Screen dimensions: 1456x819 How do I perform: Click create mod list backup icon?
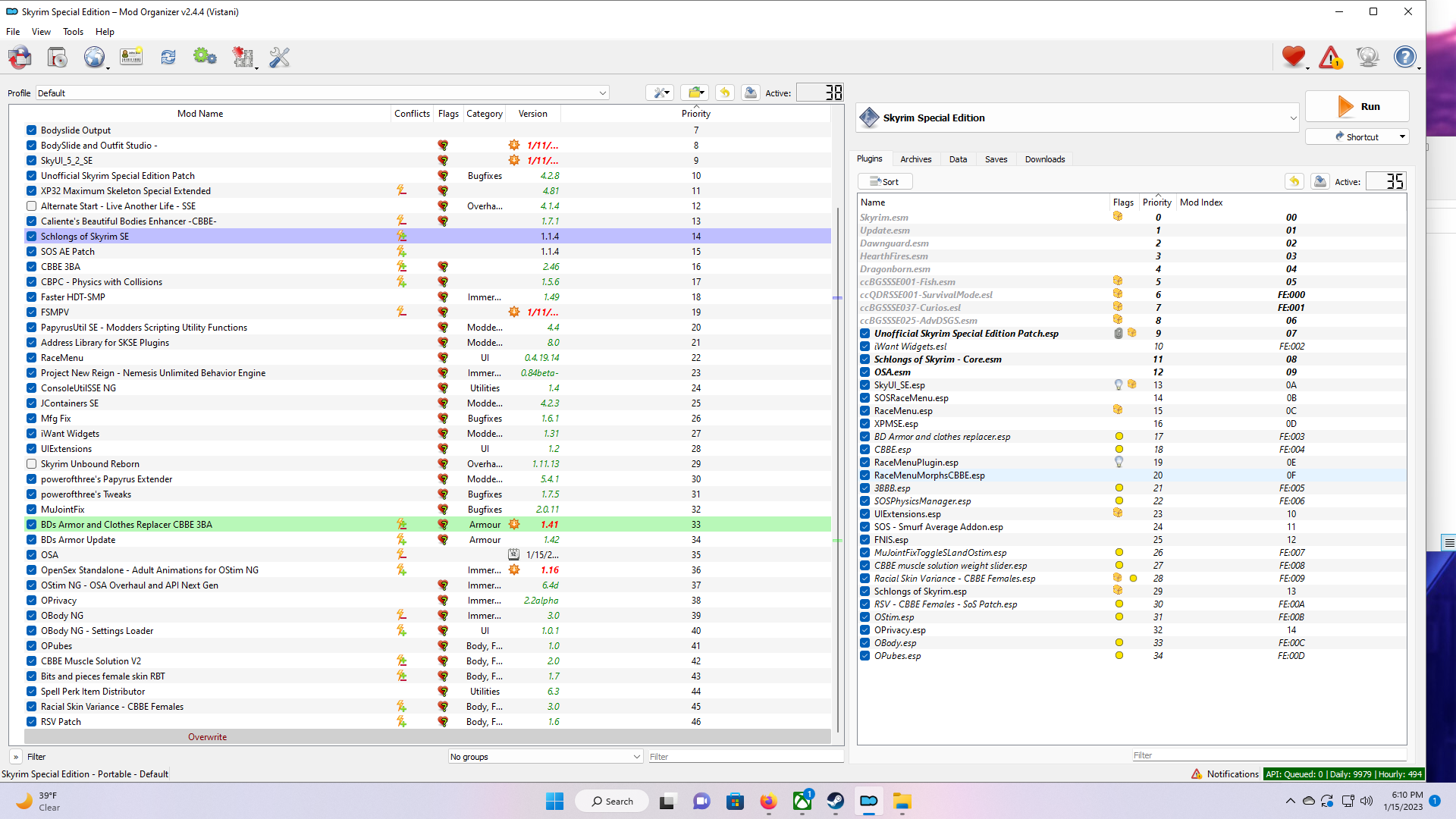coord(751,93)
